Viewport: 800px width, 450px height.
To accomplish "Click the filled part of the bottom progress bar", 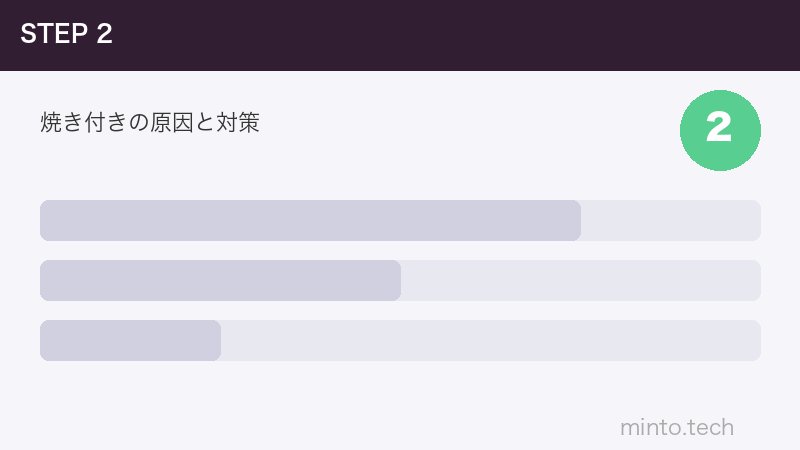I will coord(130,340).
